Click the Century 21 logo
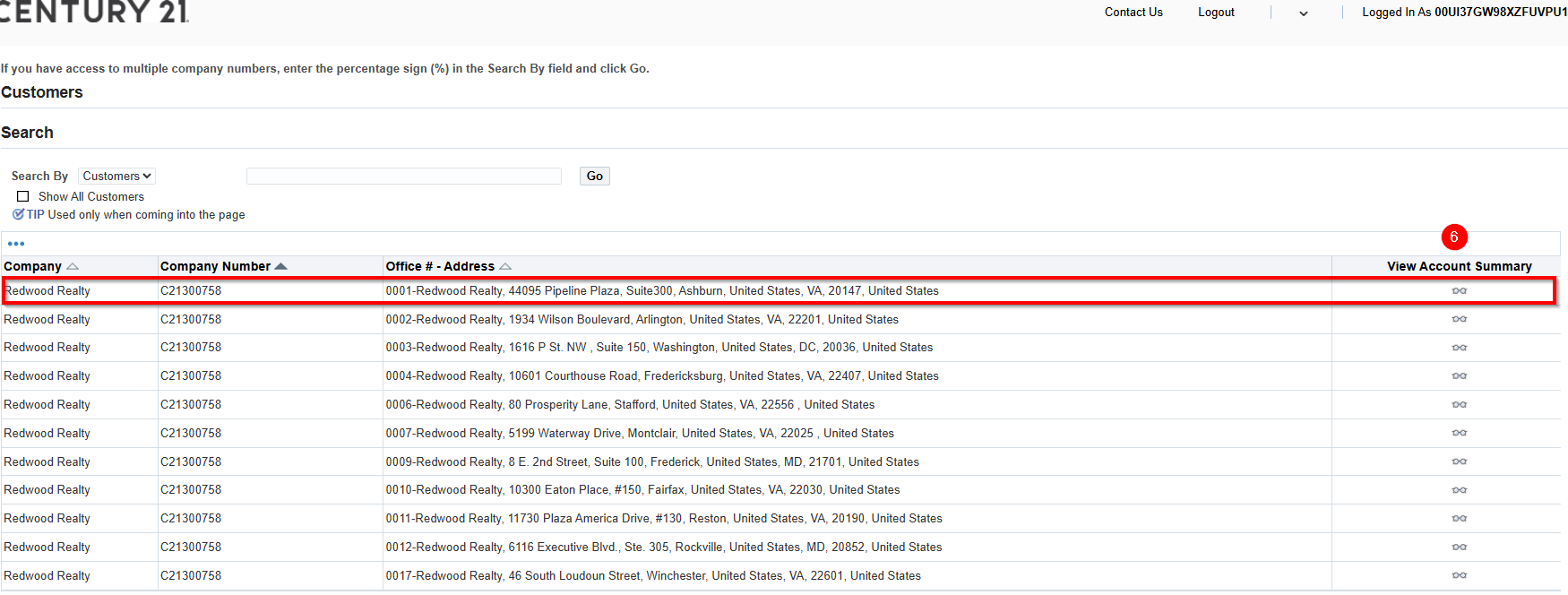1568x595 pixels. point(94,12)
